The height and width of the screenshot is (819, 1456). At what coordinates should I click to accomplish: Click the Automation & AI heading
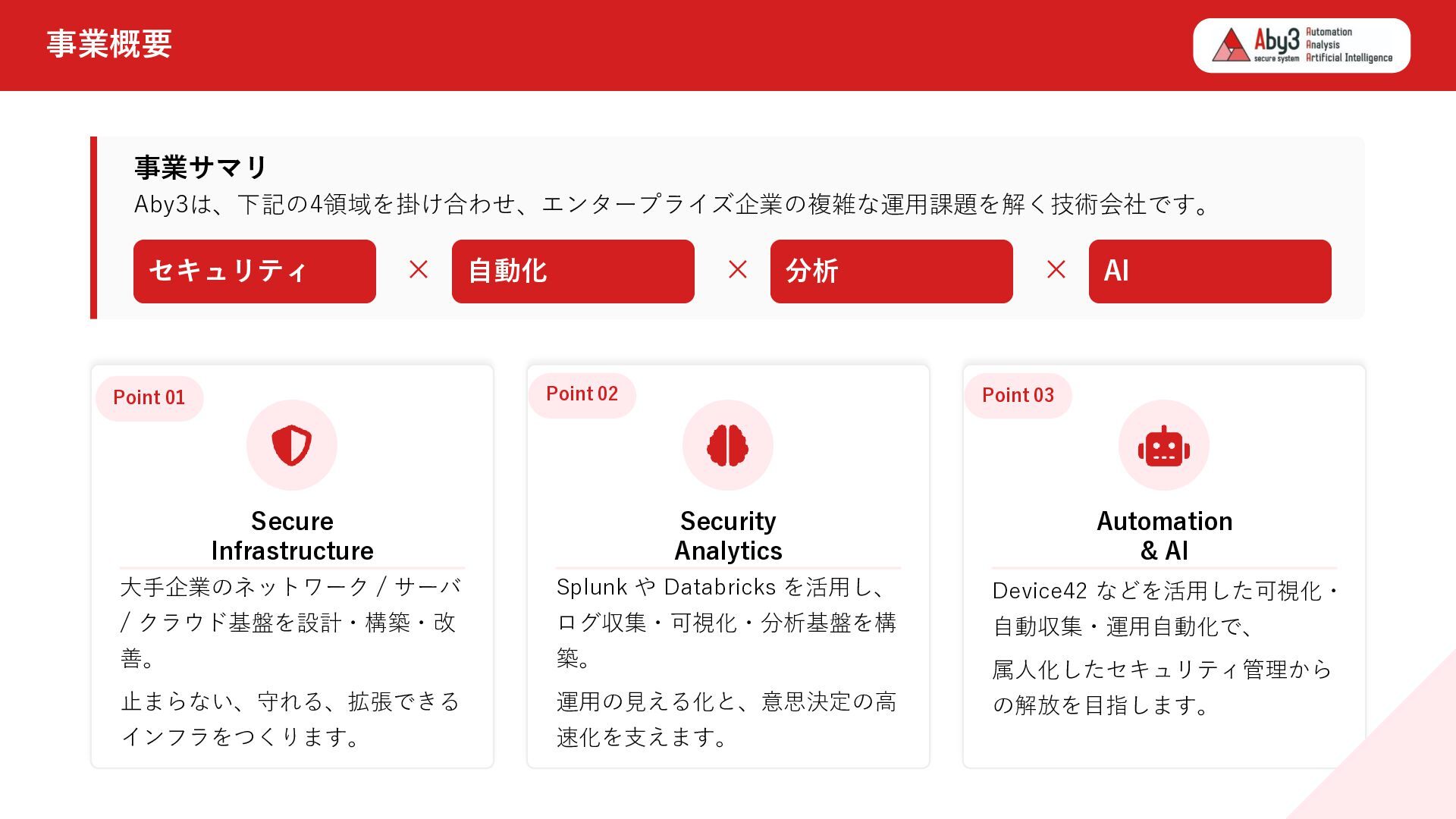1164,535
